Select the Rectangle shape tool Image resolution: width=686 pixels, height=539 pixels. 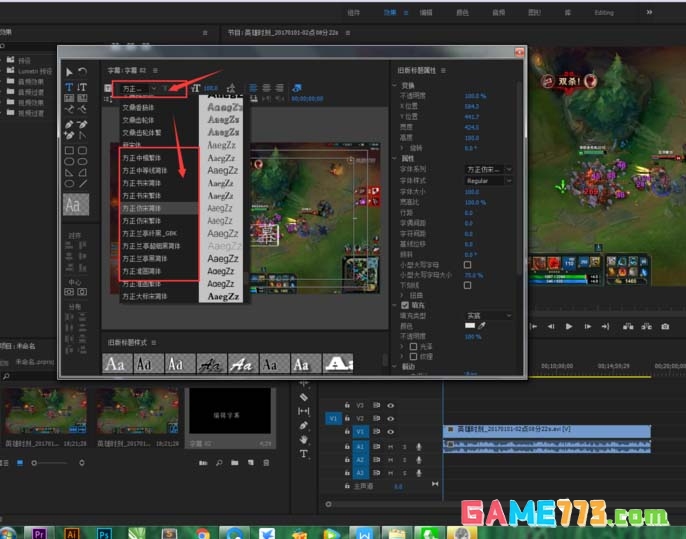tap(69, 150)
